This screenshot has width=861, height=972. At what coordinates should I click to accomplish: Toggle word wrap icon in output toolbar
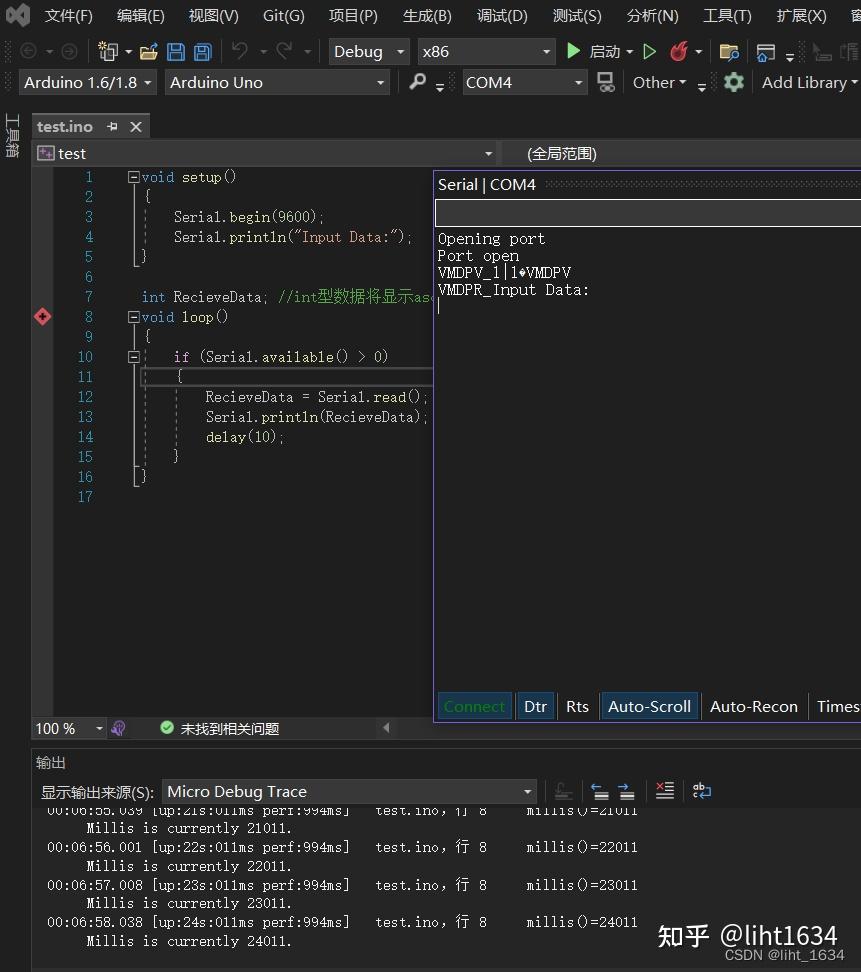point(701,790)
